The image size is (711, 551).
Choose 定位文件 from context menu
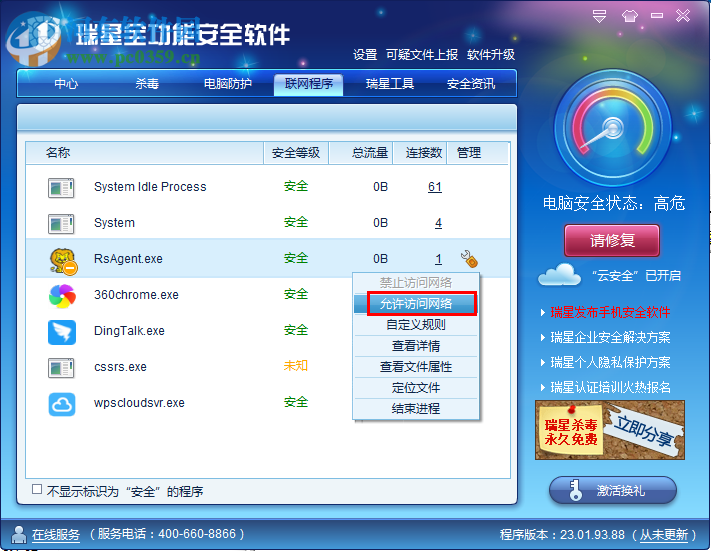(x=416, y=387)
